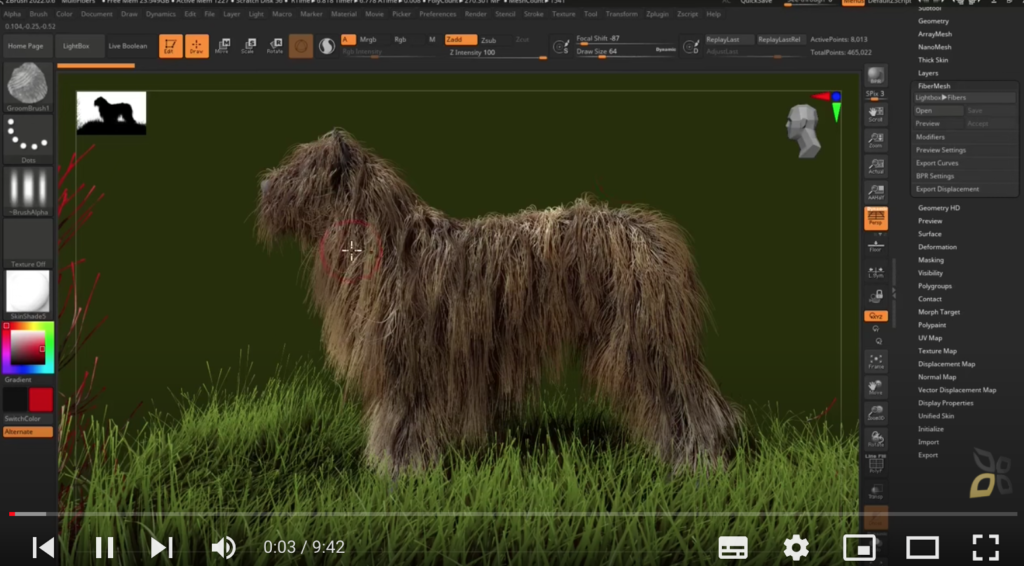The width and height of the screenshot is (1024, 566).
Task: Adjust the Focal Shift slider
Action: tap(626, 39)
